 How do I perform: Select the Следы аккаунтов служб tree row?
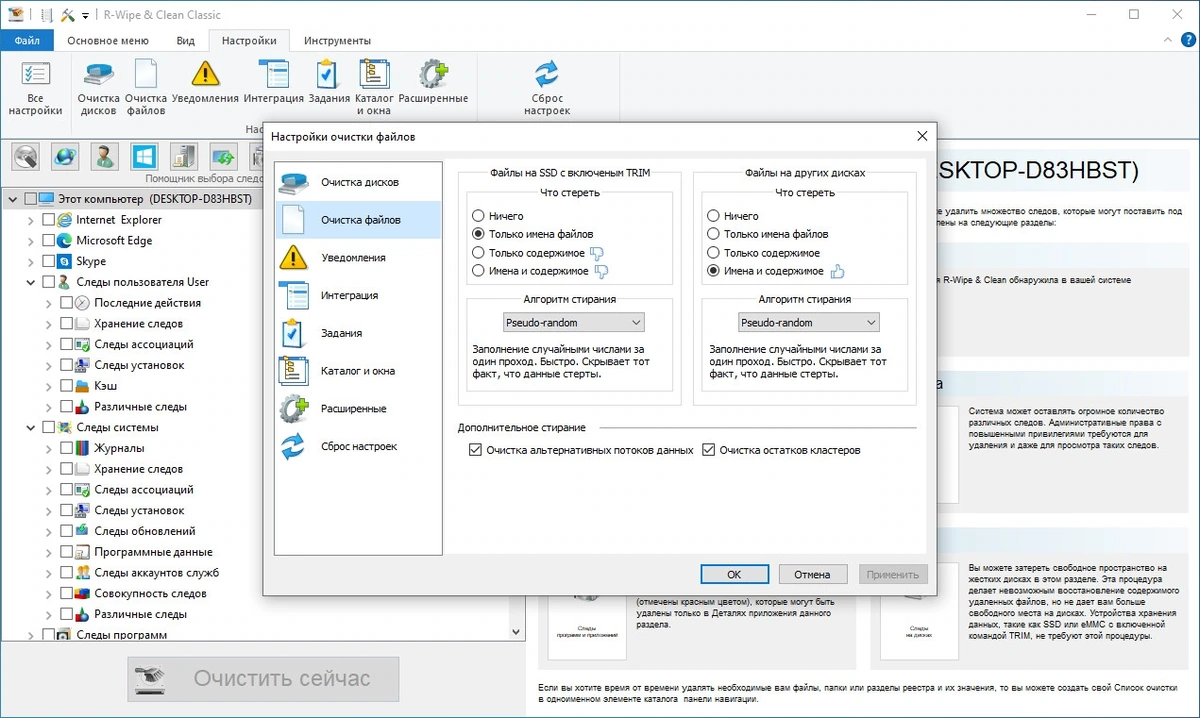click(156, 573)
